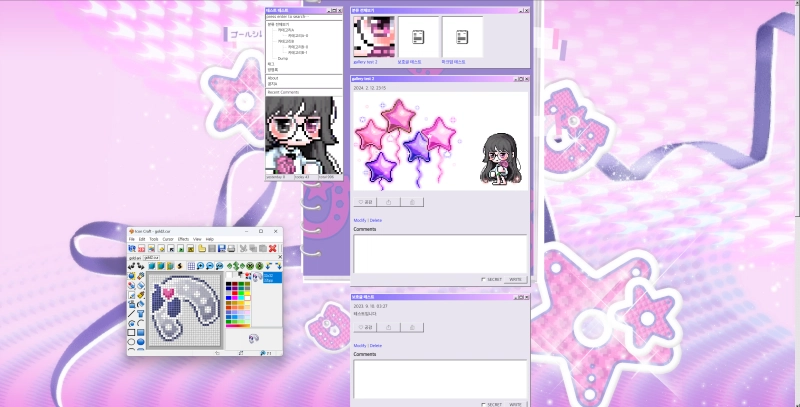Open the About link in blog sidebar
Screen dimensions: 800x407
pyautogui.click(x=273, y=77)
